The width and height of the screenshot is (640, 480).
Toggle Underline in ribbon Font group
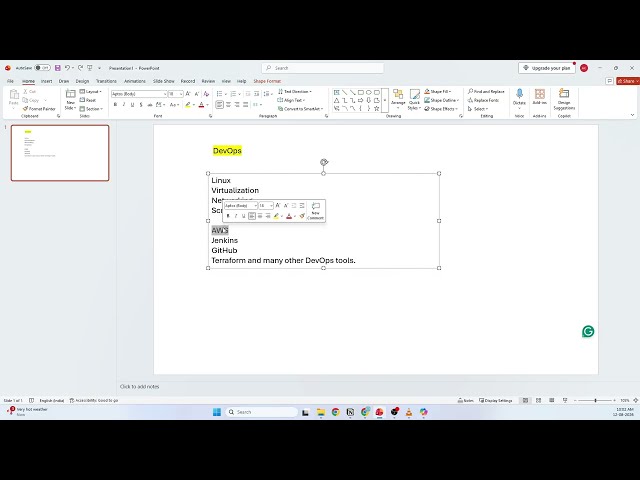132,105
